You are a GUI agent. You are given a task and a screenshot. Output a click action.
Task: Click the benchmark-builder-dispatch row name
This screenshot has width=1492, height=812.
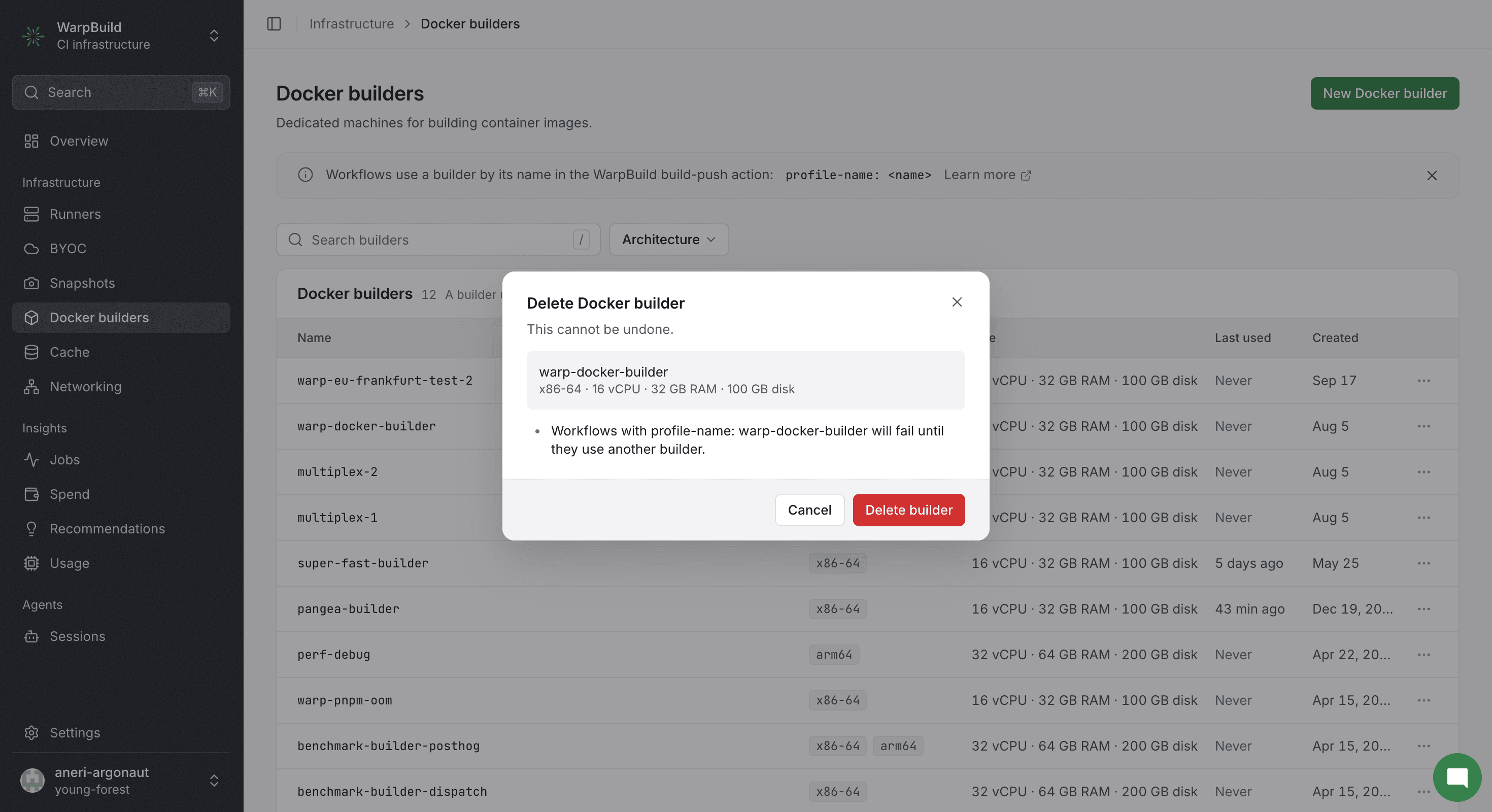pos(392,792)
